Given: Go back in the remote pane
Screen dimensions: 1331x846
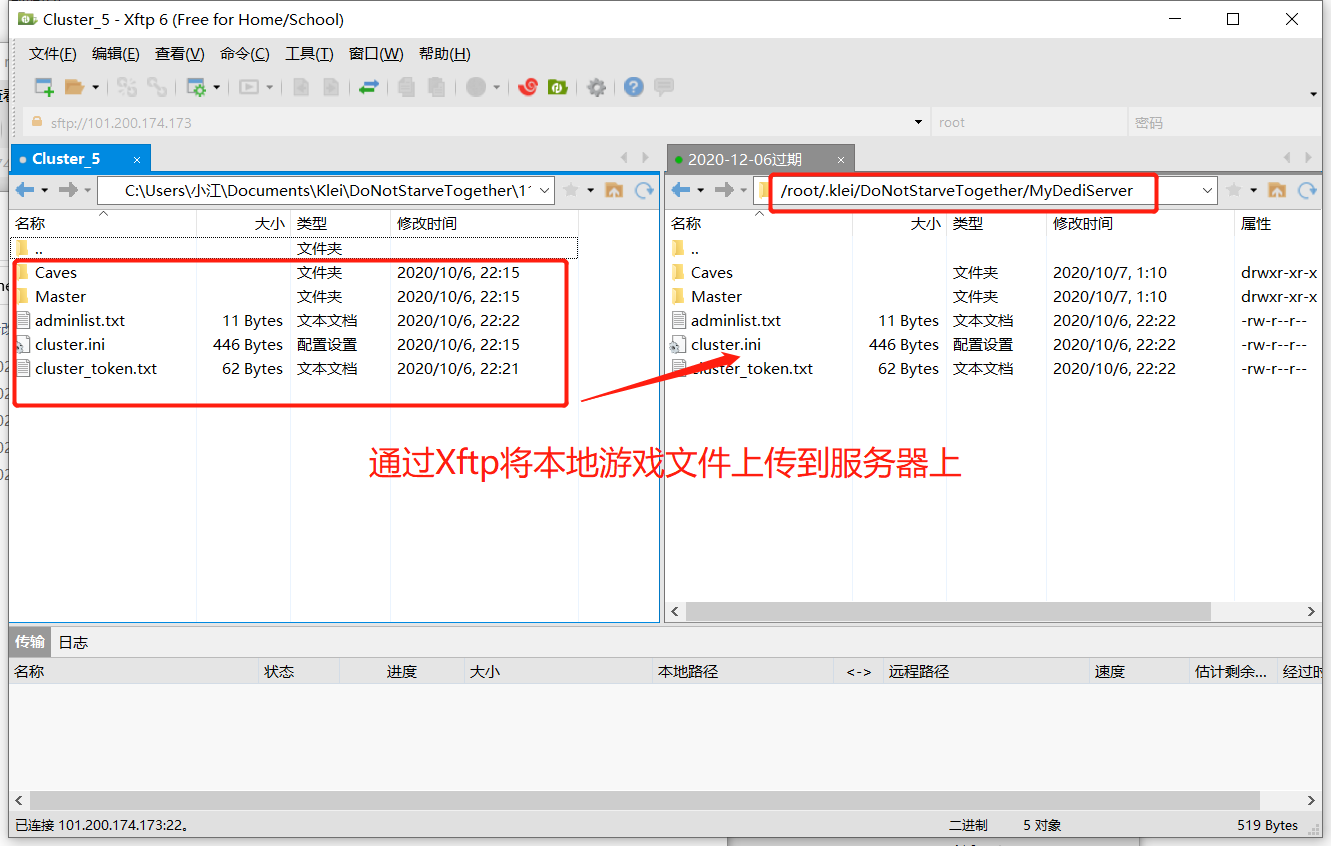Looking at the screenshot, I should [681, 190].
